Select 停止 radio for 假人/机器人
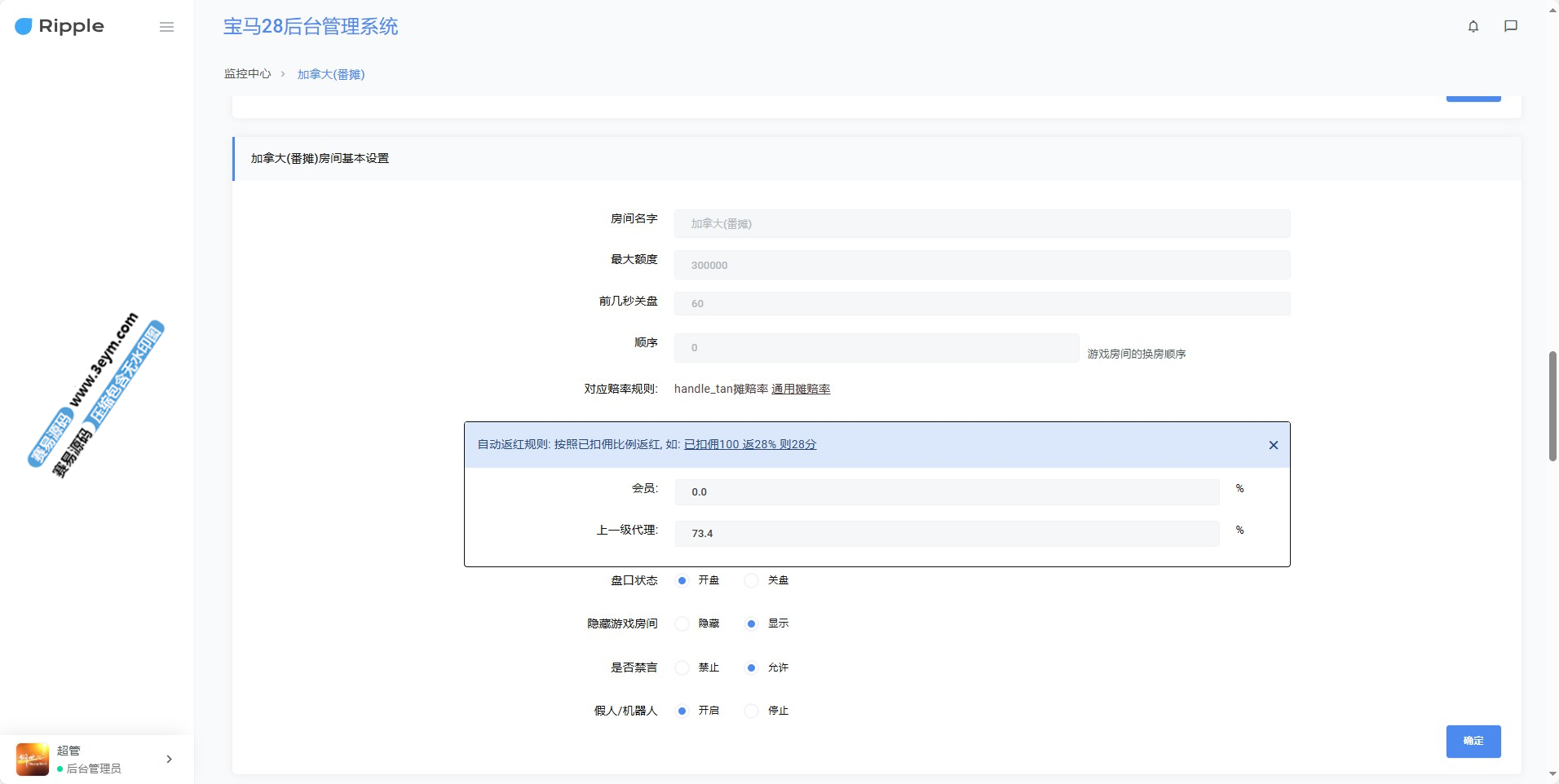 (x=752, y=711)
